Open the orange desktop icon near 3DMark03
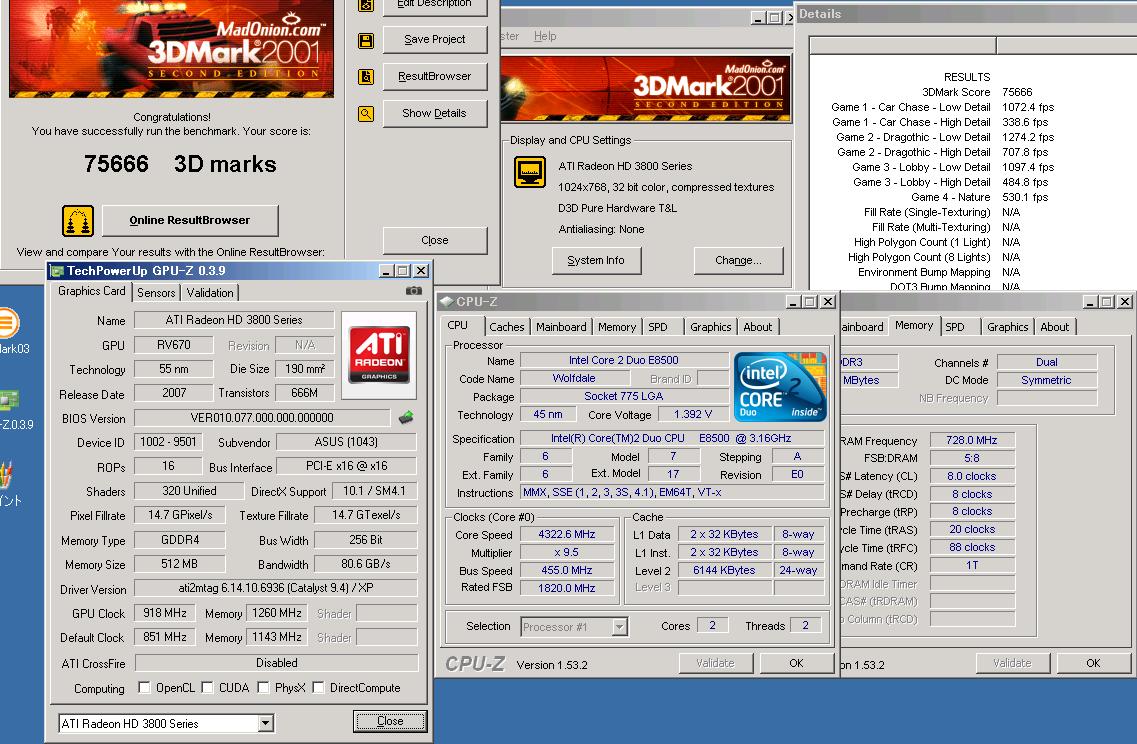The width and height of the screenshot is (1137, 744). tap(7, 323)
